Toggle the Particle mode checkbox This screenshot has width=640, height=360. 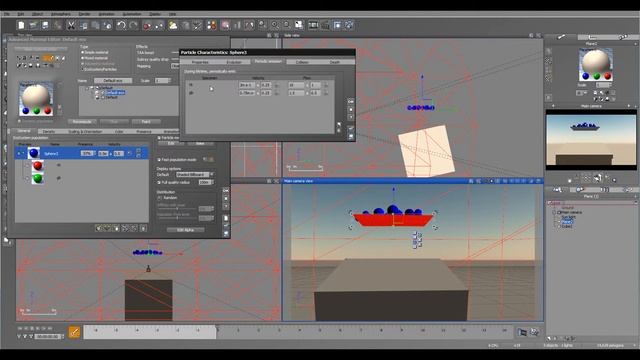click(159, 138)
